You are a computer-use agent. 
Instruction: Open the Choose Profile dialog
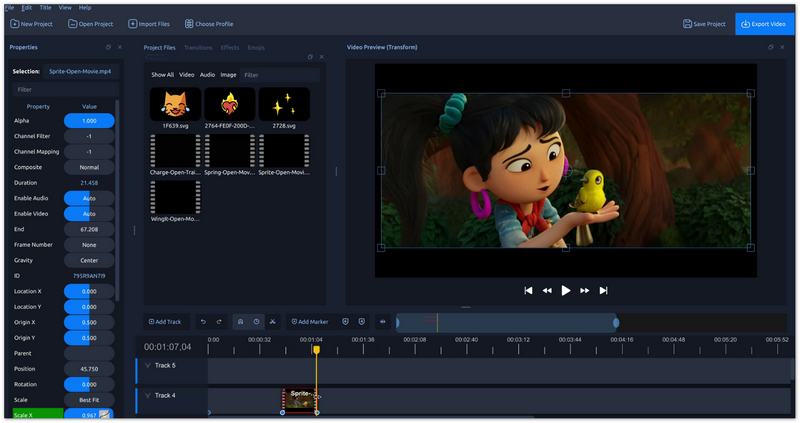(x=209, y=24)
